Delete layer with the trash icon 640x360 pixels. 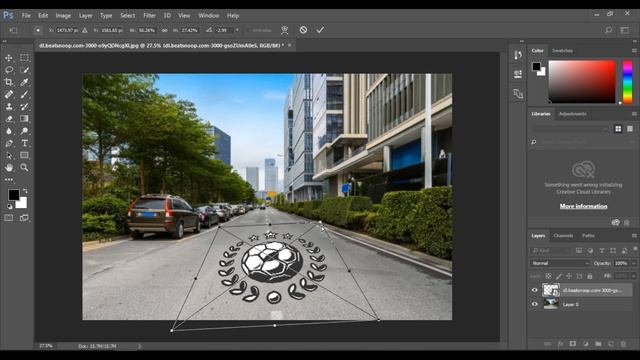(x=623, y=344)
